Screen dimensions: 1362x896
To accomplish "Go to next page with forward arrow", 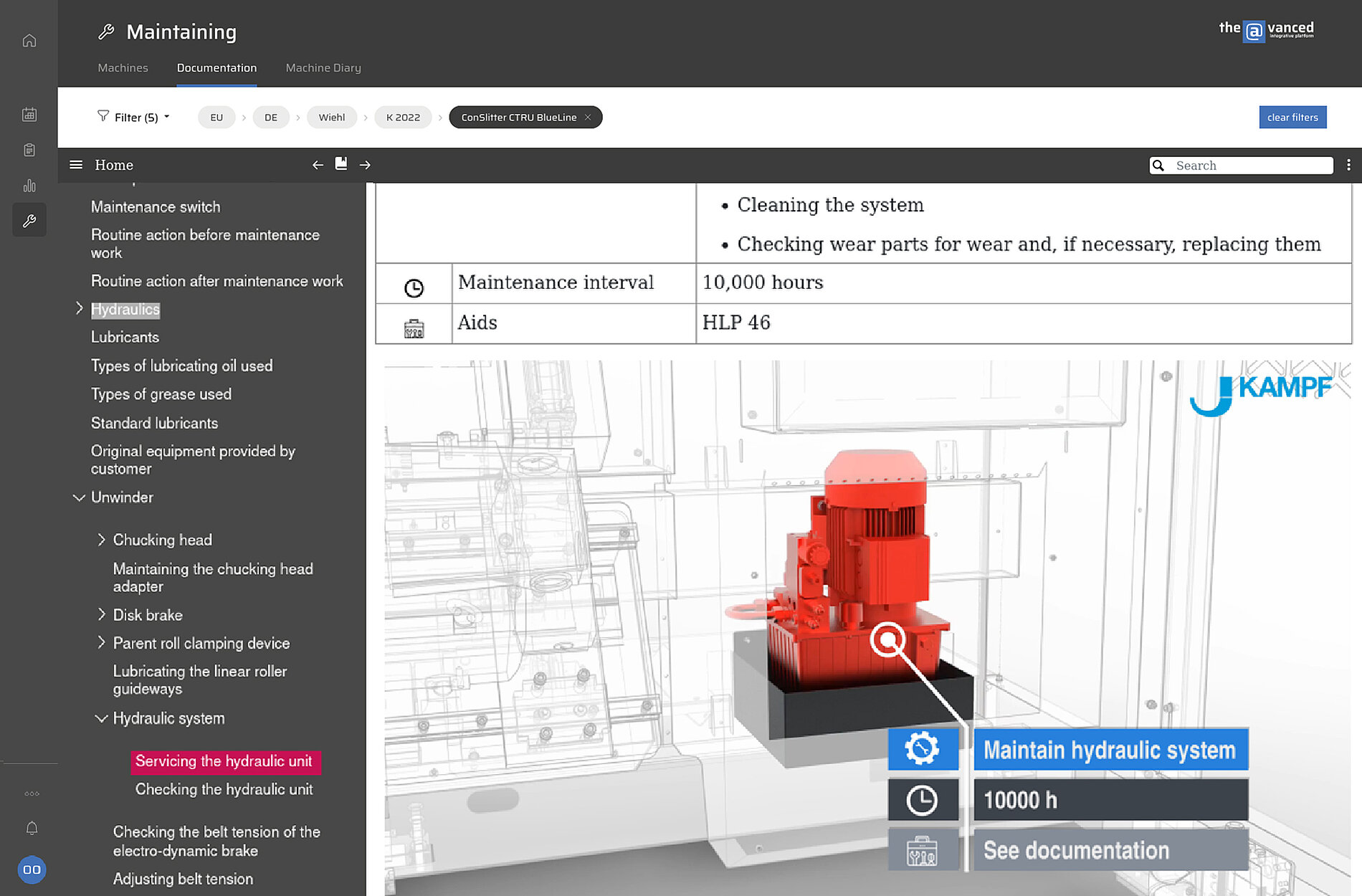I will 365,165.
